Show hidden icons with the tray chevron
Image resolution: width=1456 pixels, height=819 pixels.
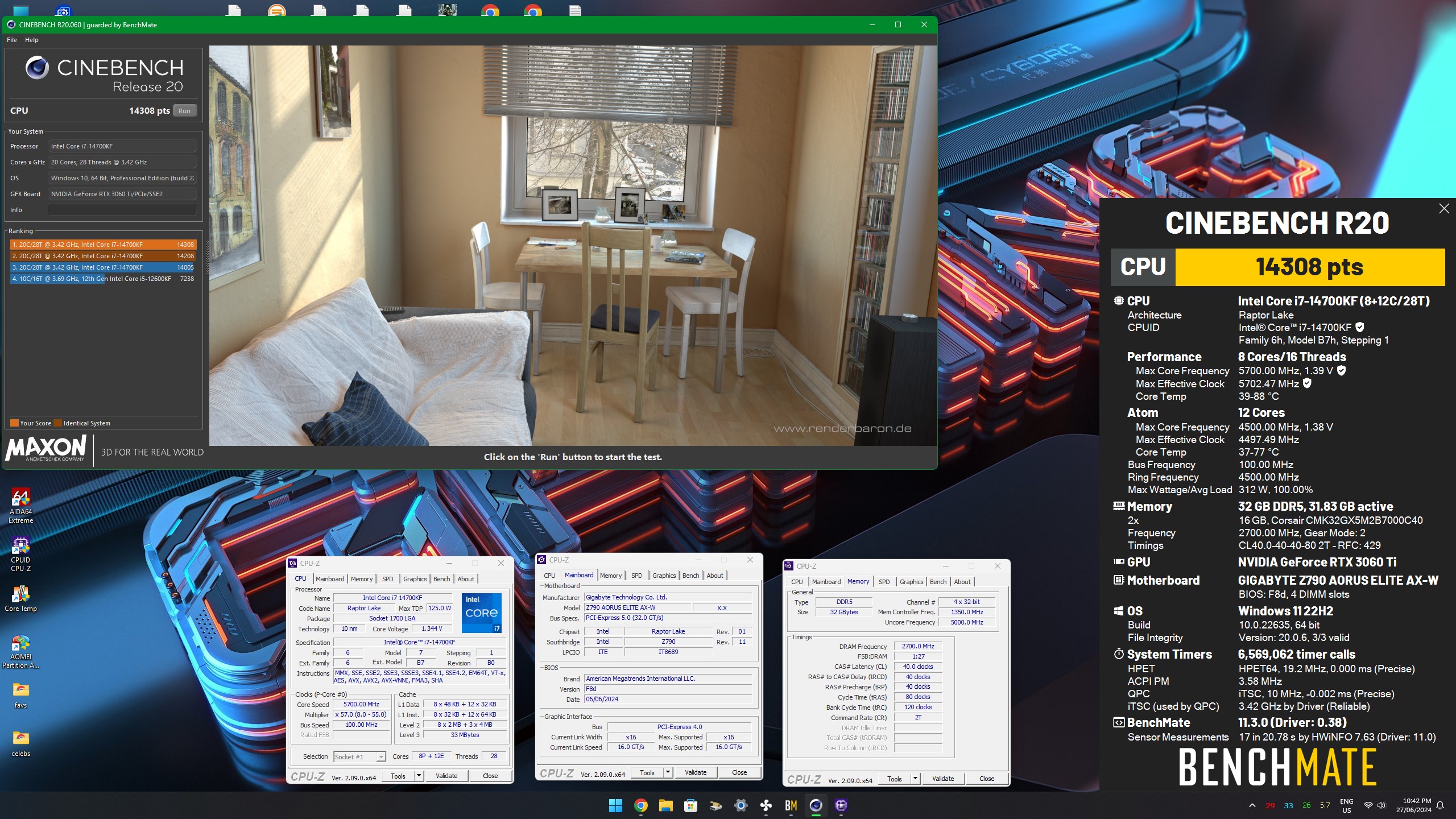pos(1252,805)
